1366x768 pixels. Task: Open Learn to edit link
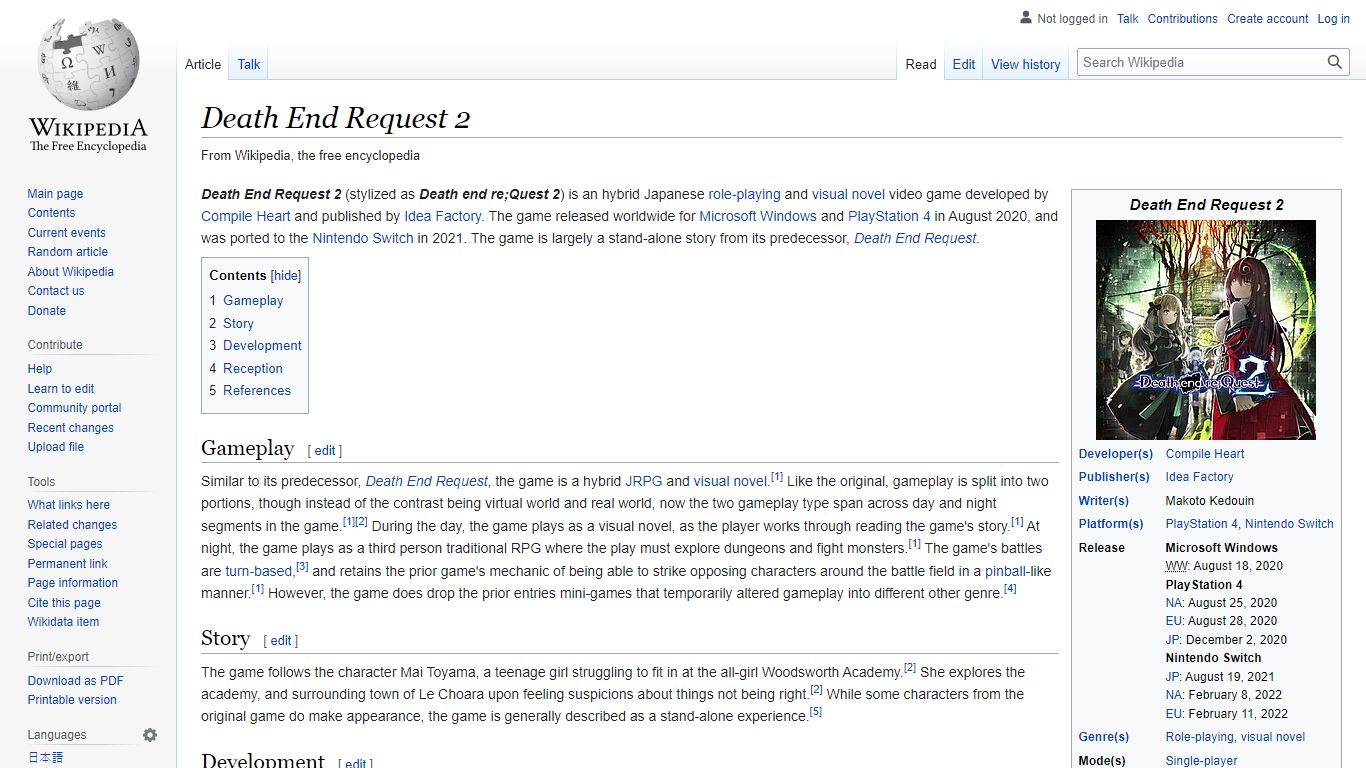coord(61,389)
